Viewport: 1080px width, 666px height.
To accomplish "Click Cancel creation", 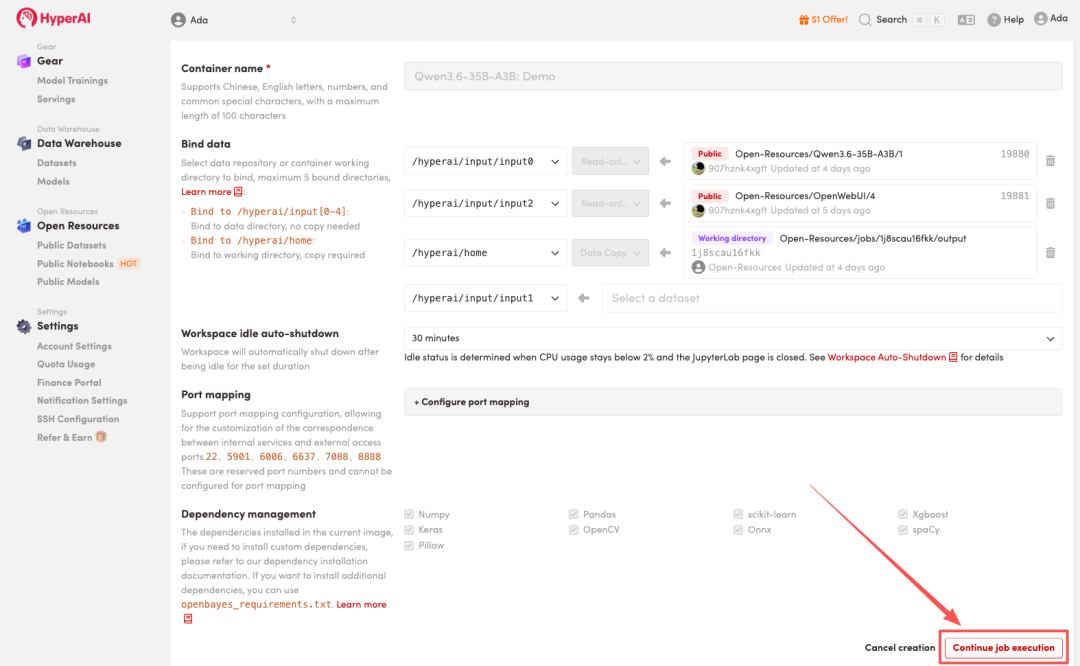I will tap(899, 648).
